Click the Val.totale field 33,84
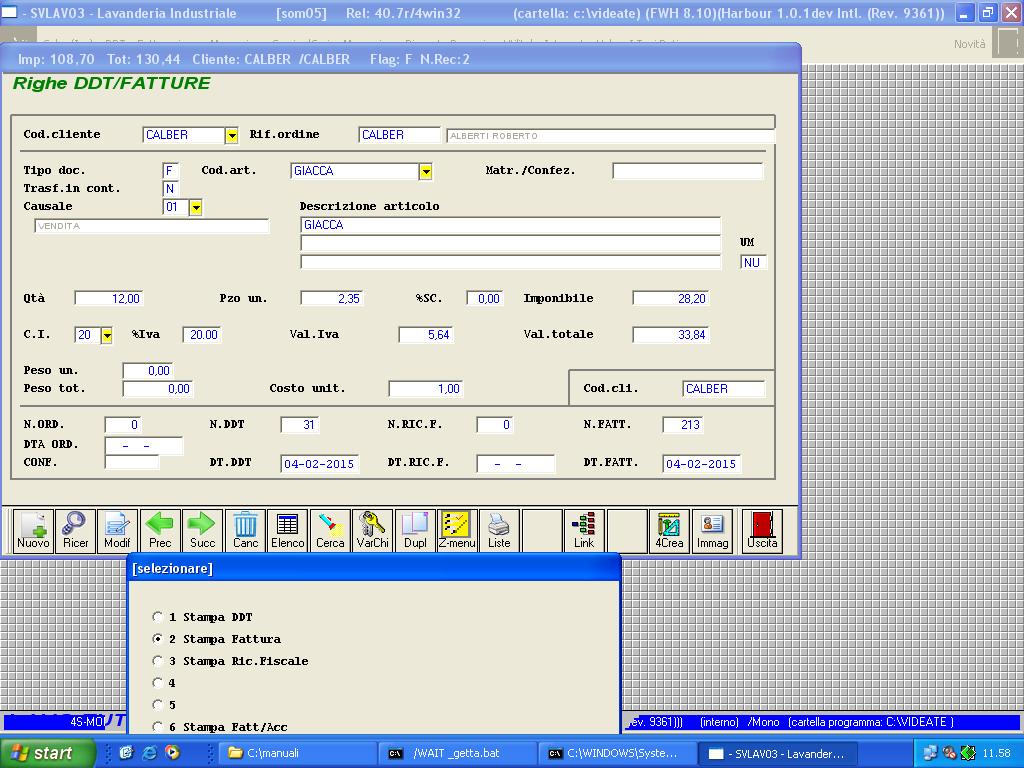The width and height of the screenshot is (1024, 768). (x=671, y=335)
